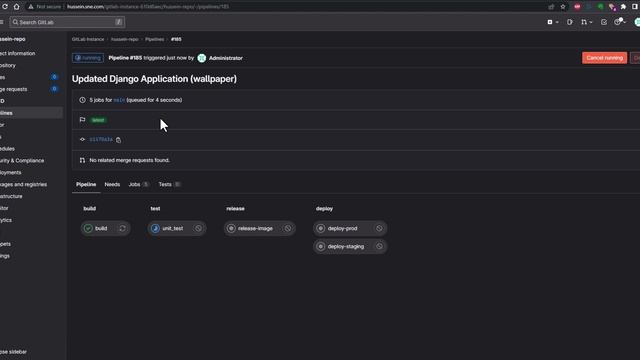Switch to the Needs tab
The image size is (640, 360).
(x=112, y=184)
